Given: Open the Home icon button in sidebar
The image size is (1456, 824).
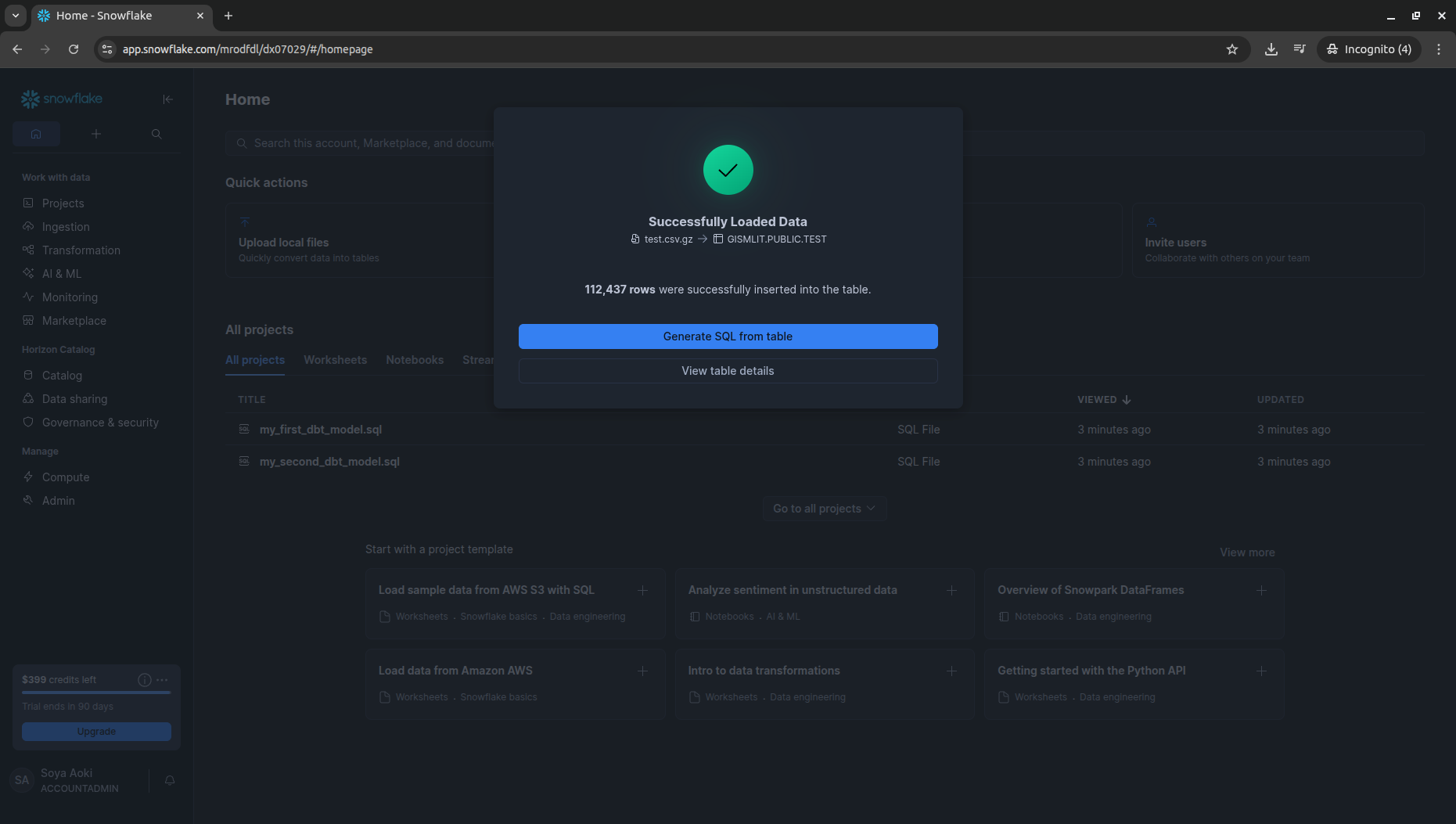Looking at the screenshot, I should coord(36,134).
